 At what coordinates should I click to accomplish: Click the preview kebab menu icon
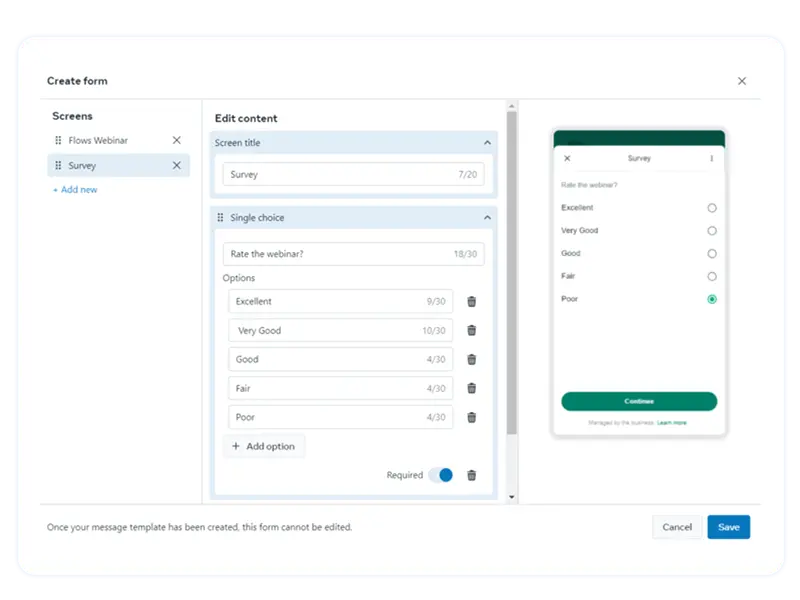point(712,159)
